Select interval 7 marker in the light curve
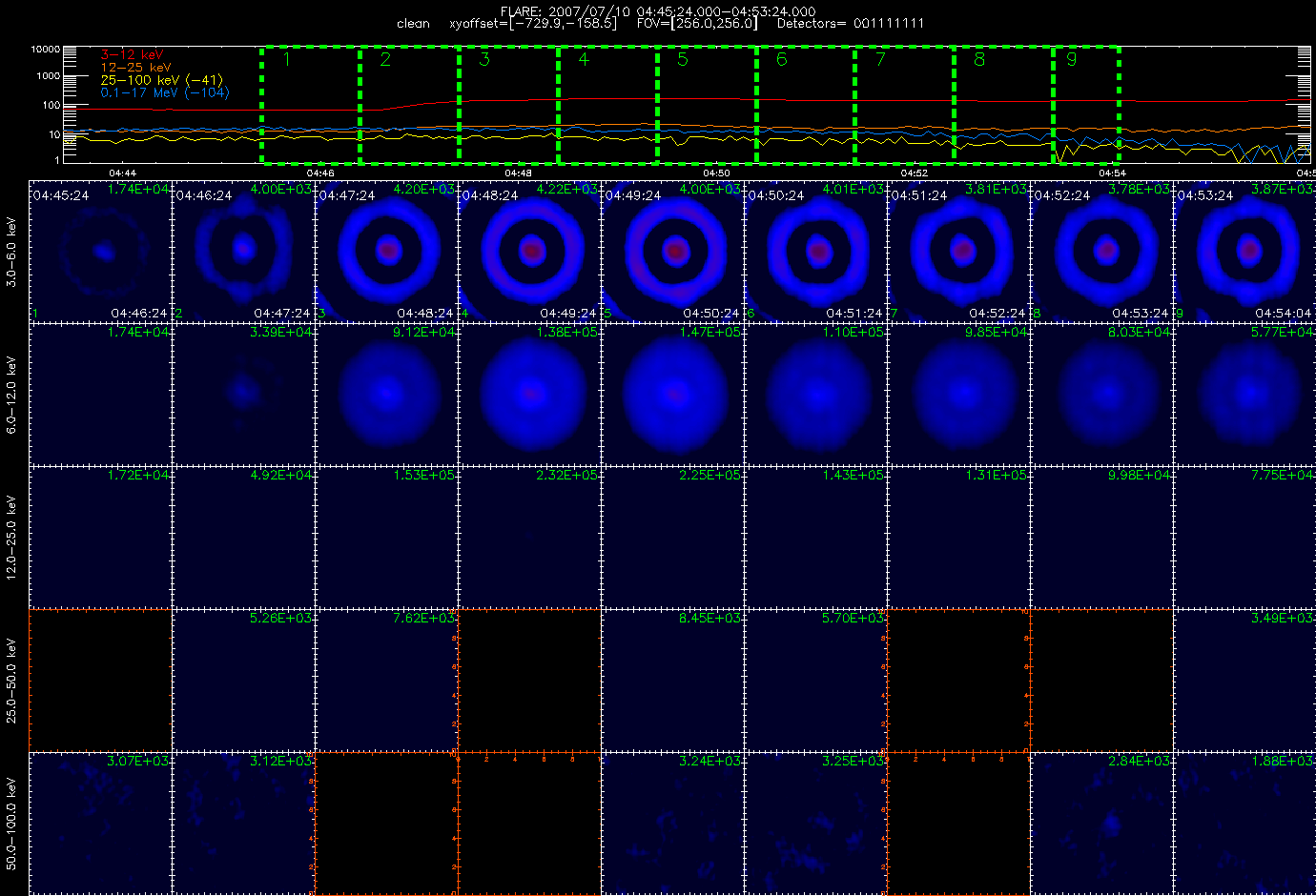 [x=880, y=59]
